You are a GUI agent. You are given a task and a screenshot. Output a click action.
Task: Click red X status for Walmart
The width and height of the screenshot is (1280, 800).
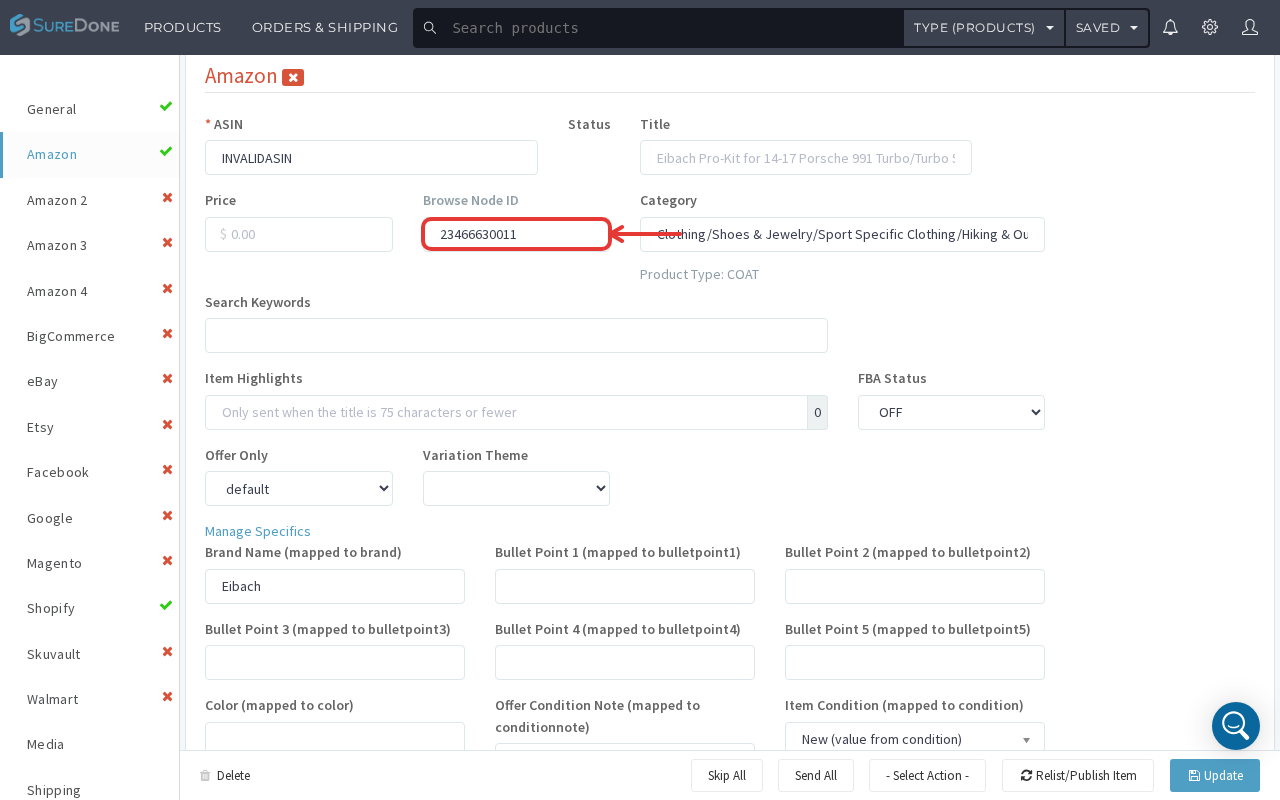[167, 697]
